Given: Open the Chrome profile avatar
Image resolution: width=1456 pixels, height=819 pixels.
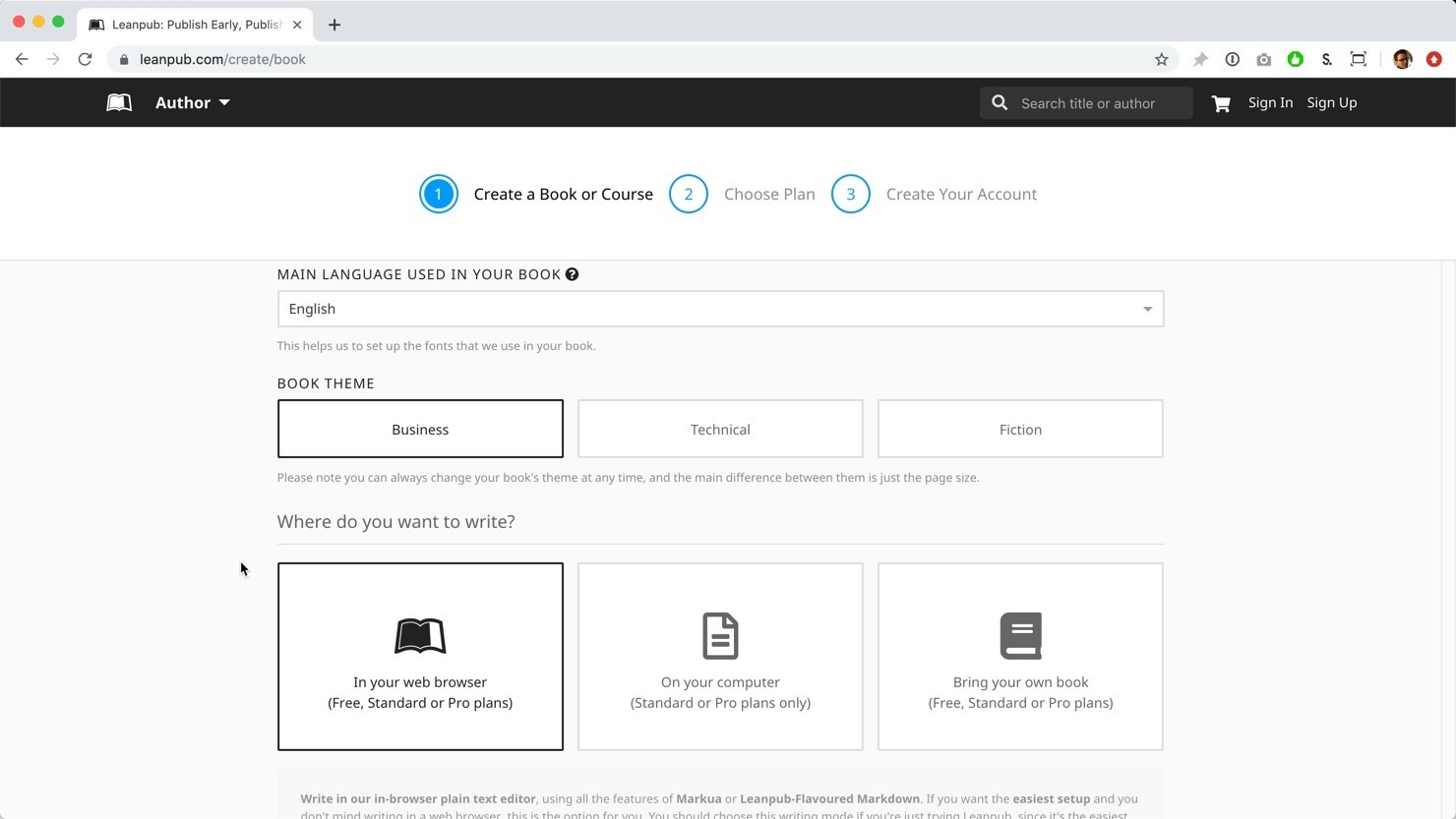Looking at the screenshot, I should [1403, 59].
